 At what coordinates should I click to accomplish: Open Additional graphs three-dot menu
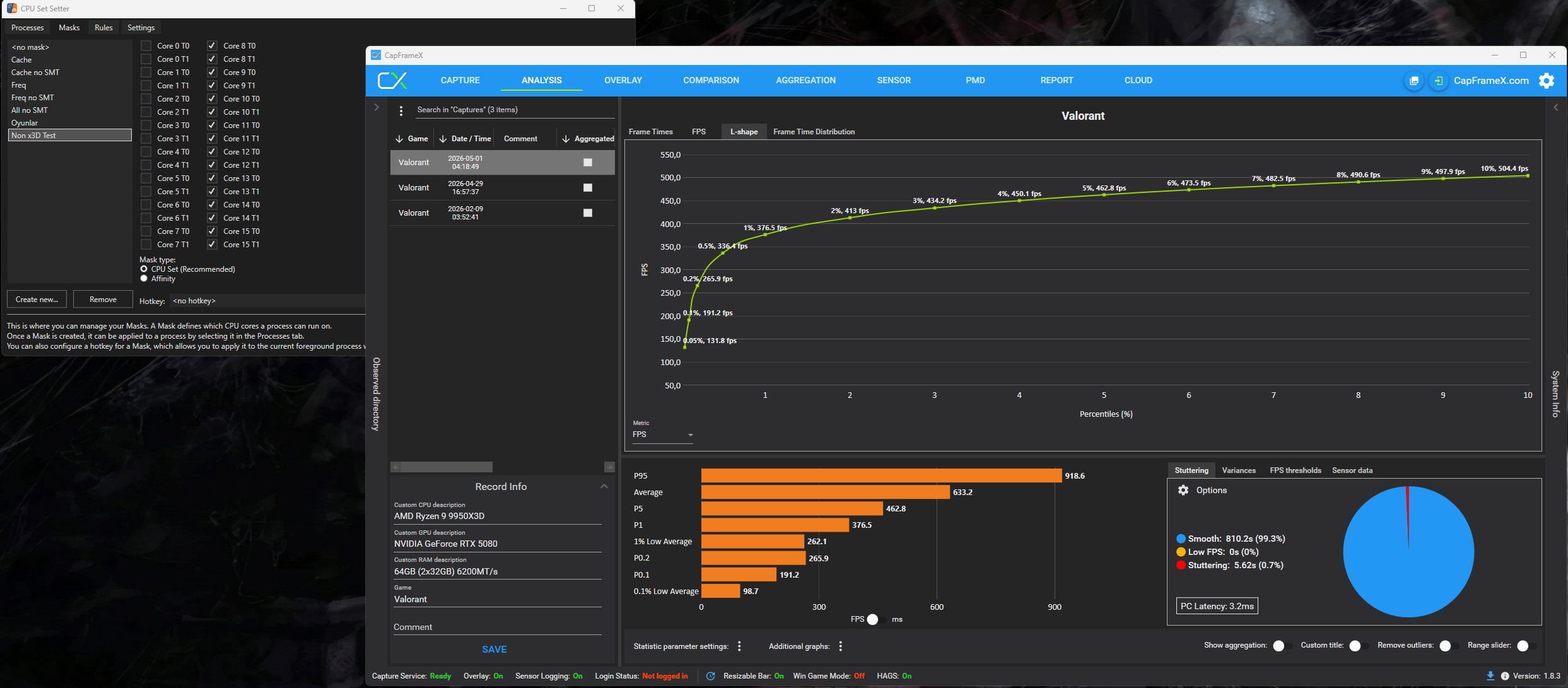(x=841, y=646)
